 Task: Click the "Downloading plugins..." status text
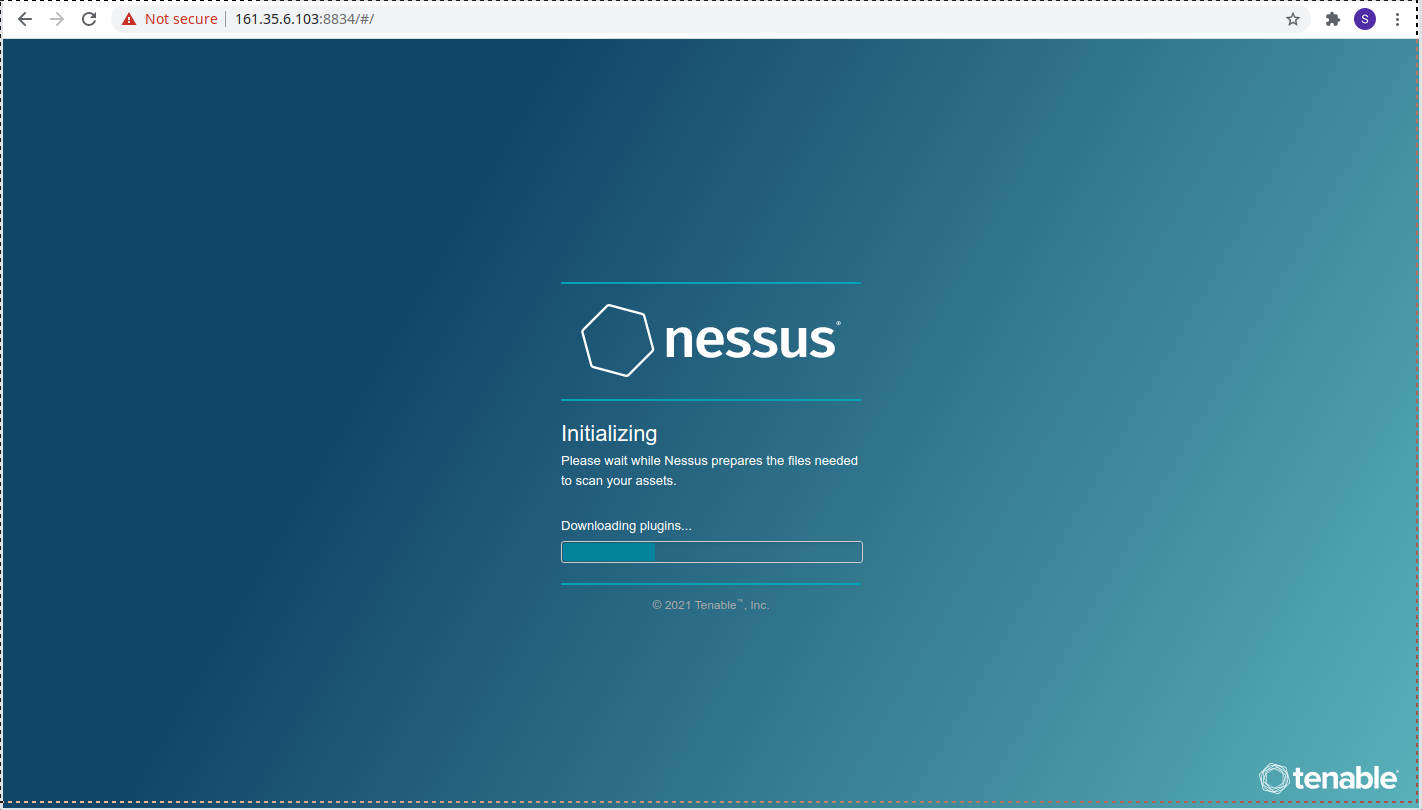point(626,526)
